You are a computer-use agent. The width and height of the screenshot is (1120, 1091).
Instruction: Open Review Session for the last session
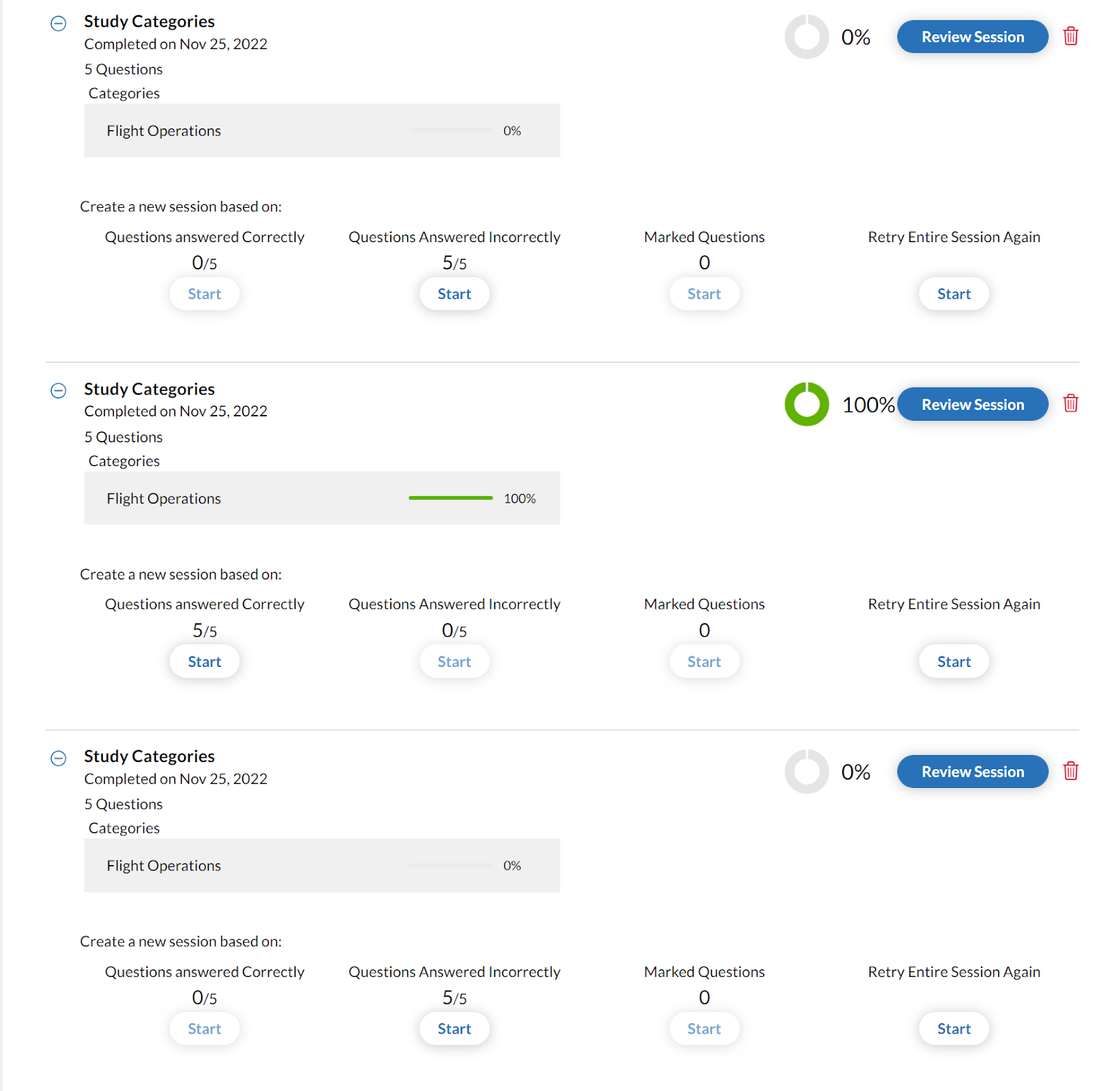972,771
